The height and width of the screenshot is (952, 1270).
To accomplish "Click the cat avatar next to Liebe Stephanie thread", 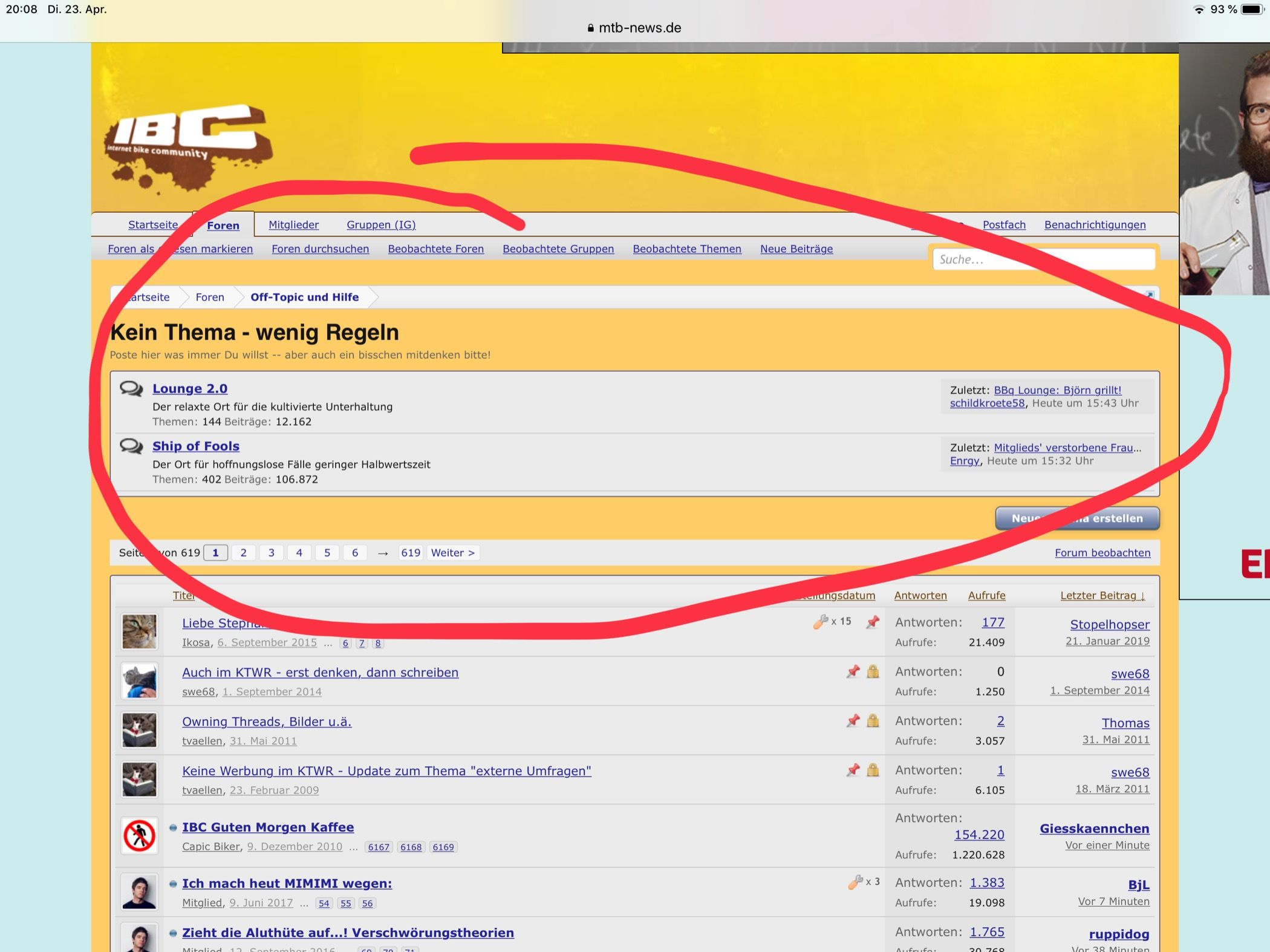I will click(139, 631).
